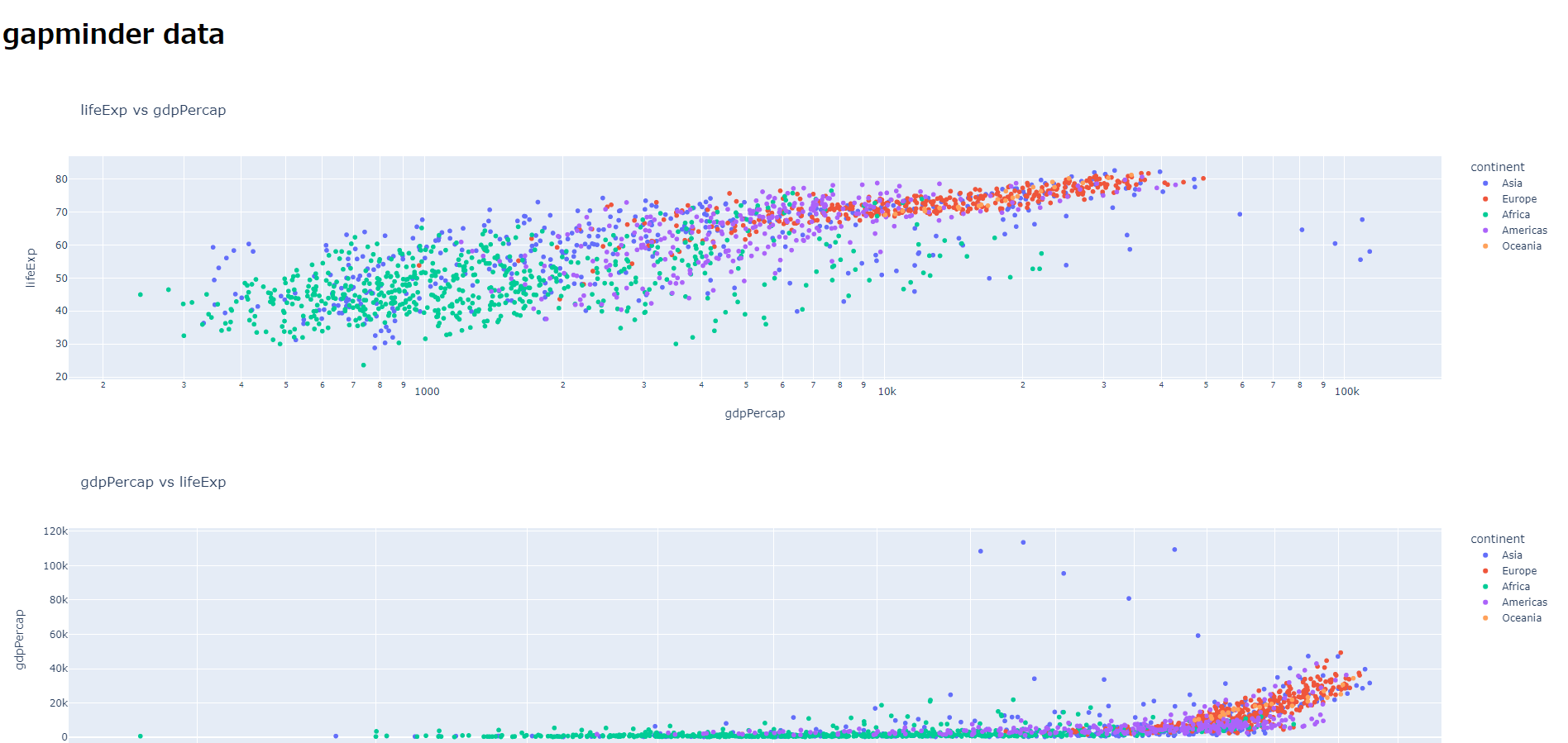Toggle Asia trace in top chart legend
The height and width of the screenshot is (743, 1568).
tap(1512, 183)
